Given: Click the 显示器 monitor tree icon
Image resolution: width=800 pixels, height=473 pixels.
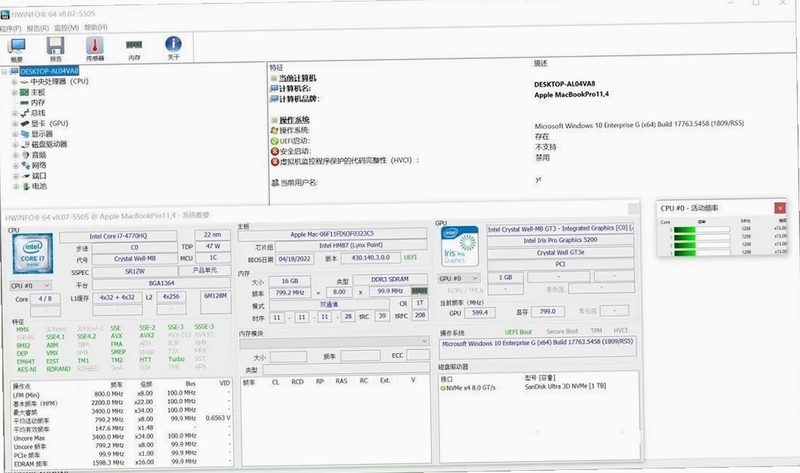Looking at the screenshot, I should coord(25,134).
